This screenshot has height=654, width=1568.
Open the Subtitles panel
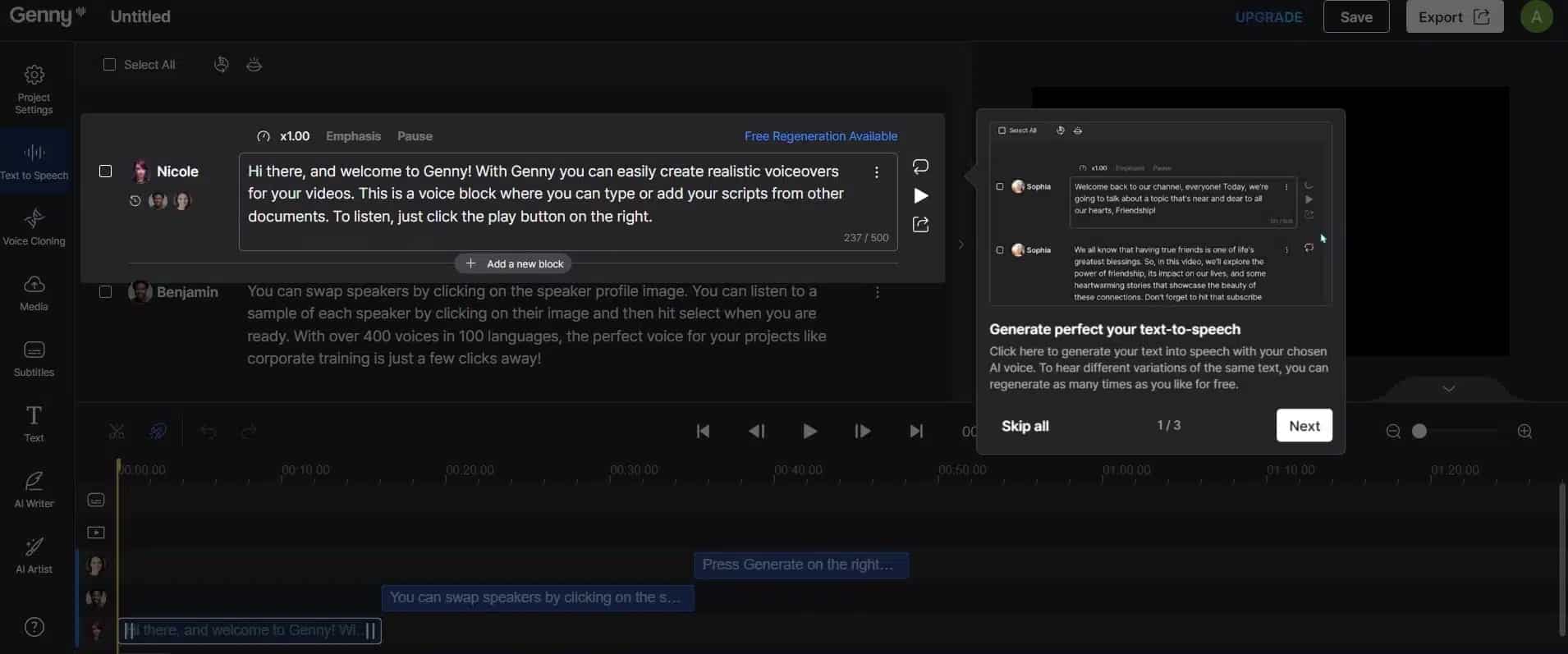(34, 359)
